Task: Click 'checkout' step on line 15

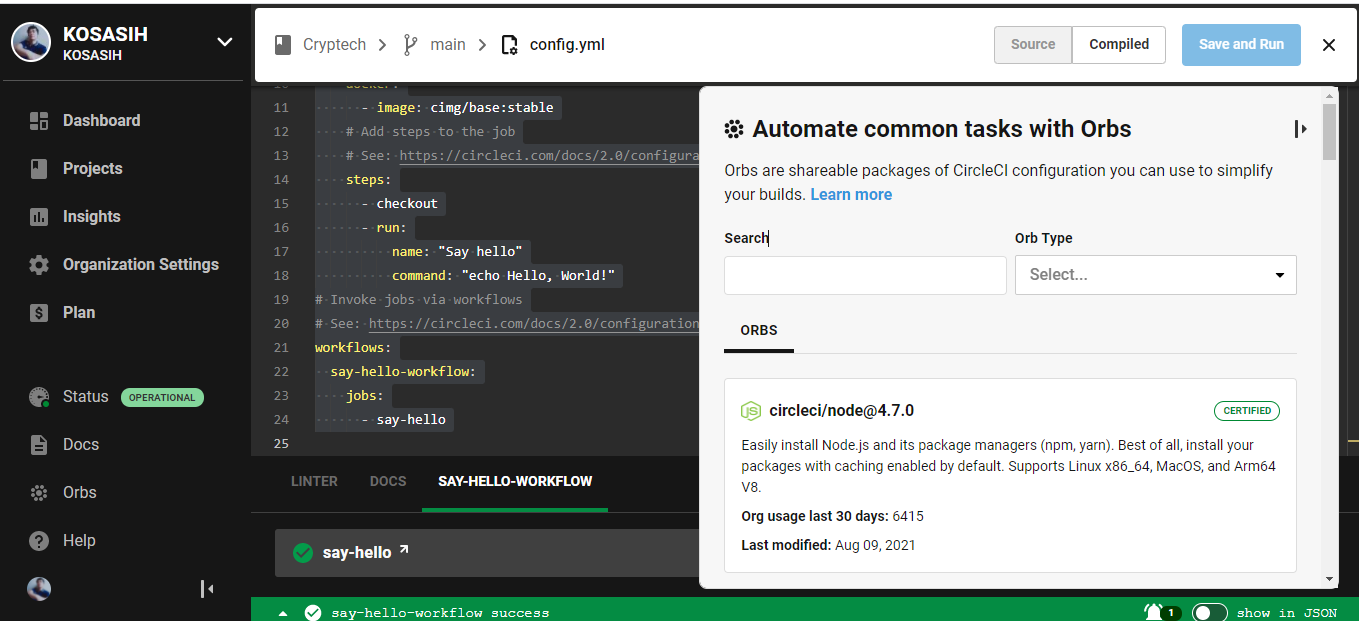Action: [x=407, y=204]
